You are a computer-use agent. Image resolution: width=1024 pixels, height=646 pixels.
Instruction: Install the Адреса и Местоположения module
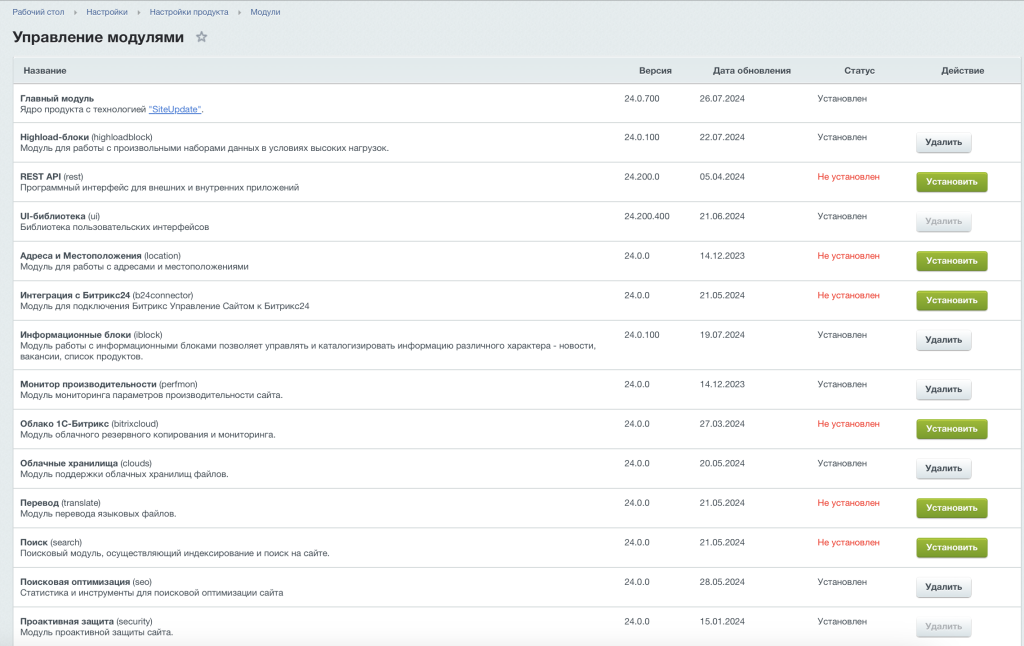952,261
